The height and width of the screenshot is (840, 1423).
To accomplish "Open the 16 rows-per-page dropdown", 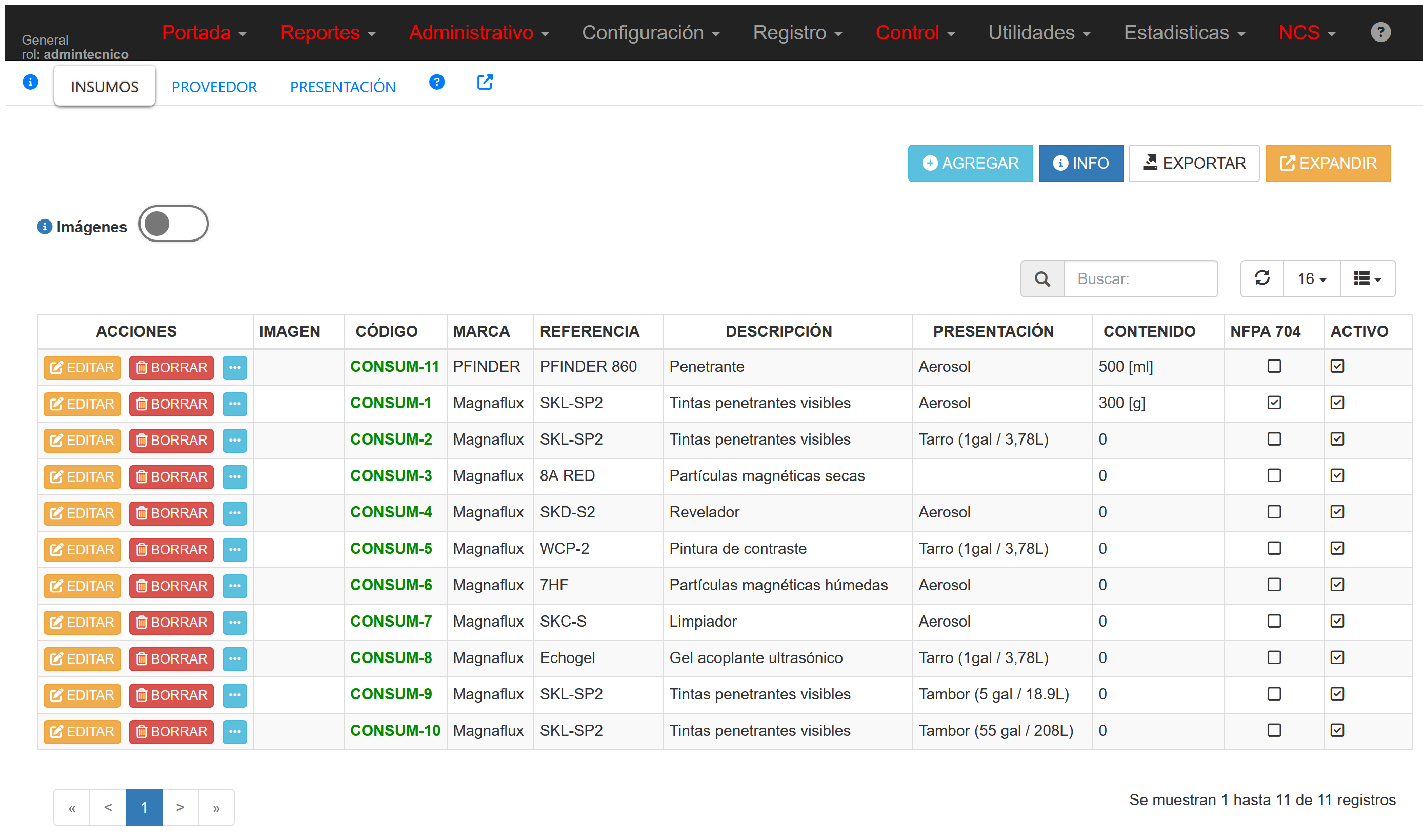I will [1312, 278].
